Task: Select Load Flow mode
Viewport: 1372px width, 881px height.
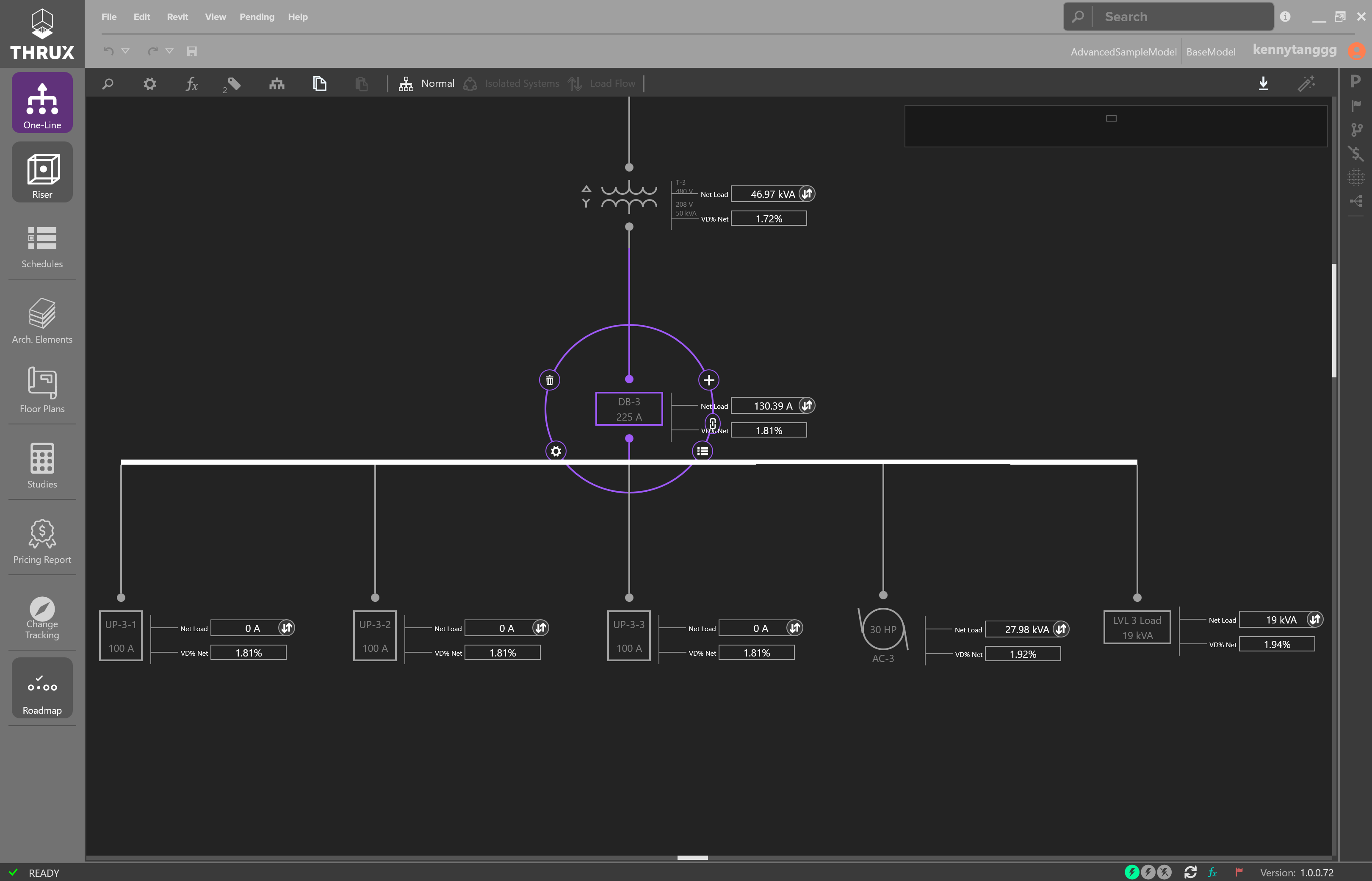Action: coord(602,83)
